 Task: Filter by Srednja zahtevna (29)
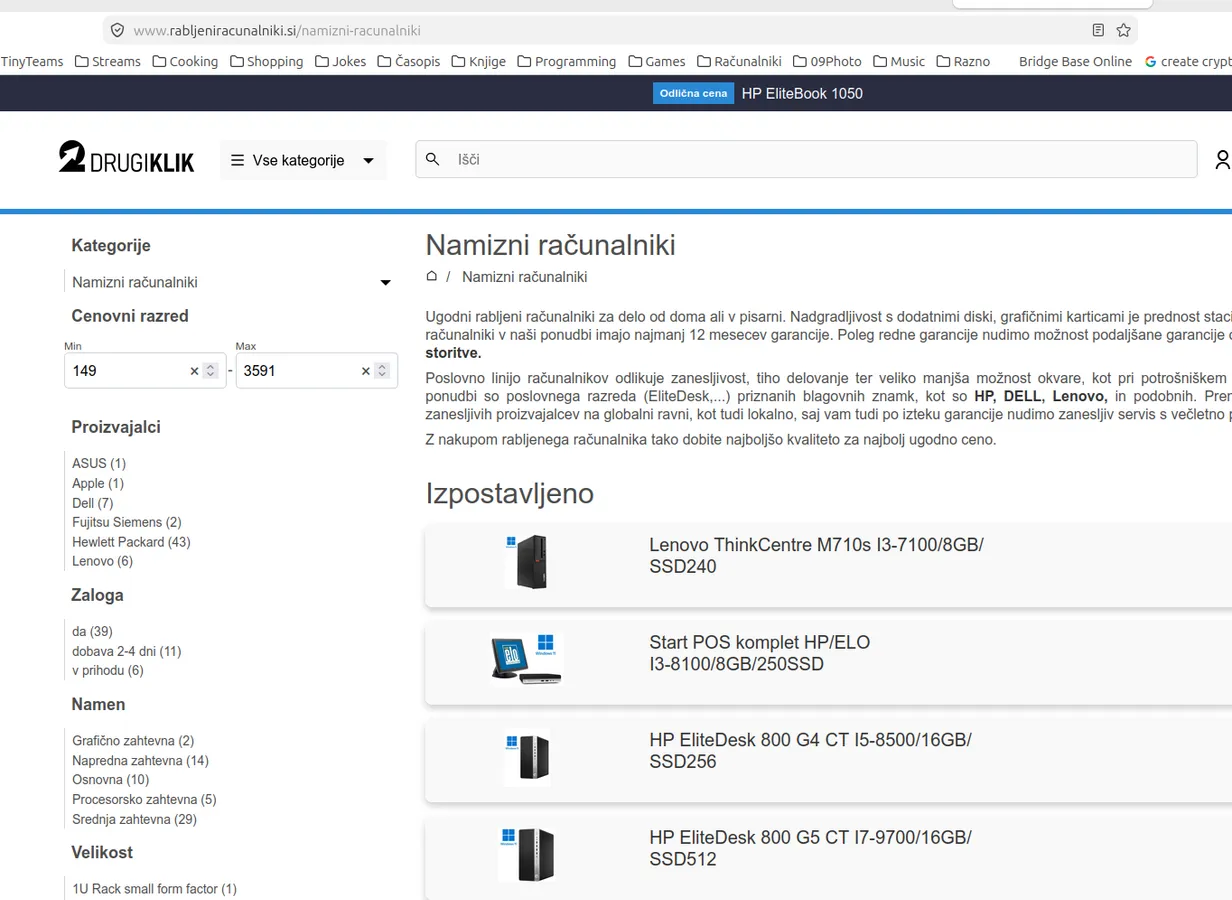135,819
